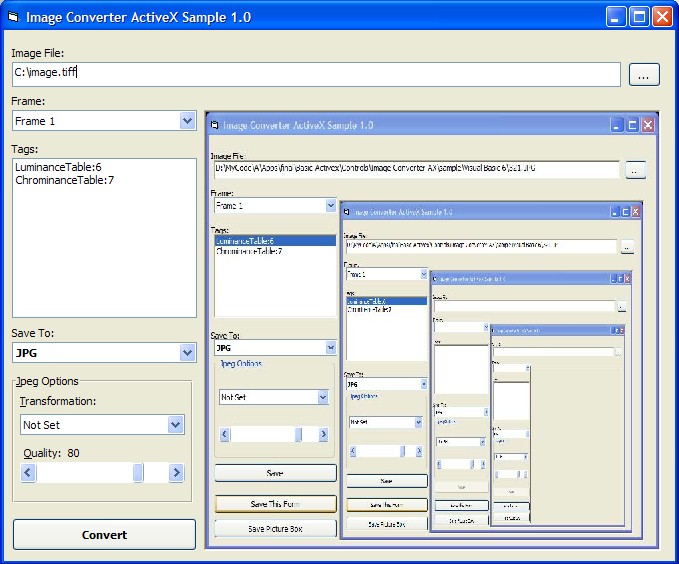Click the Quality scrollbar thumb
679x564 pixels.
click(x=138, y=473)
